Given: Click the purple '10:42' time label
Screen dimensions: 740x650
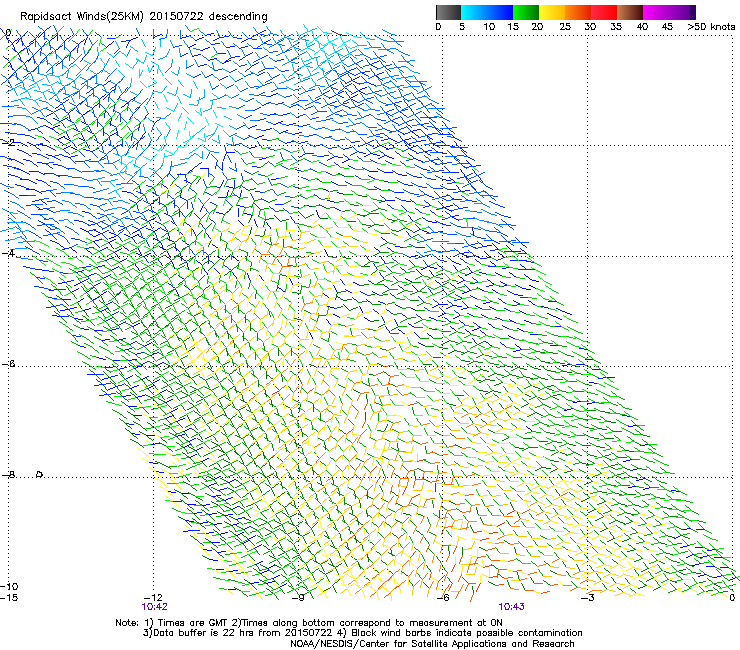Looking at the screenshot, I should tap(154, 607).
